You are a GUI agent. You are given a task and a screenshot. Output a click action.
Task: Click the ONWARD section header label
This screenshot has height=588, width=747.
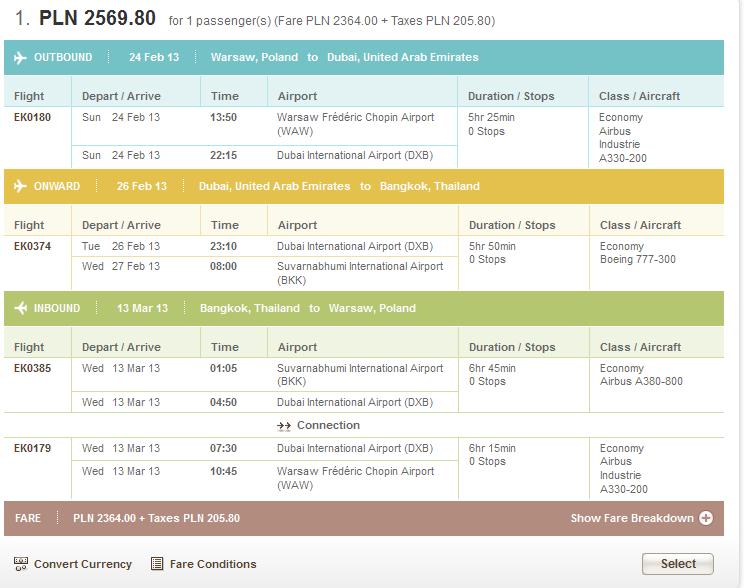57,186
